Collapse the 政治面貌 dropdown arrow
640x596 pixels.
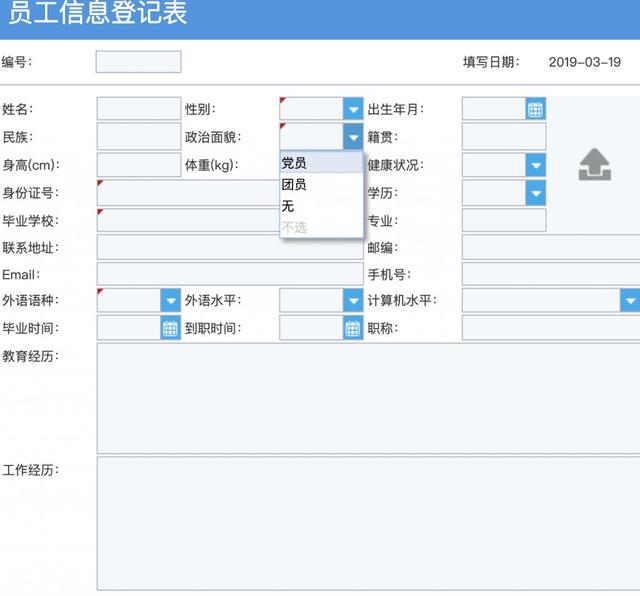point(353,137)
